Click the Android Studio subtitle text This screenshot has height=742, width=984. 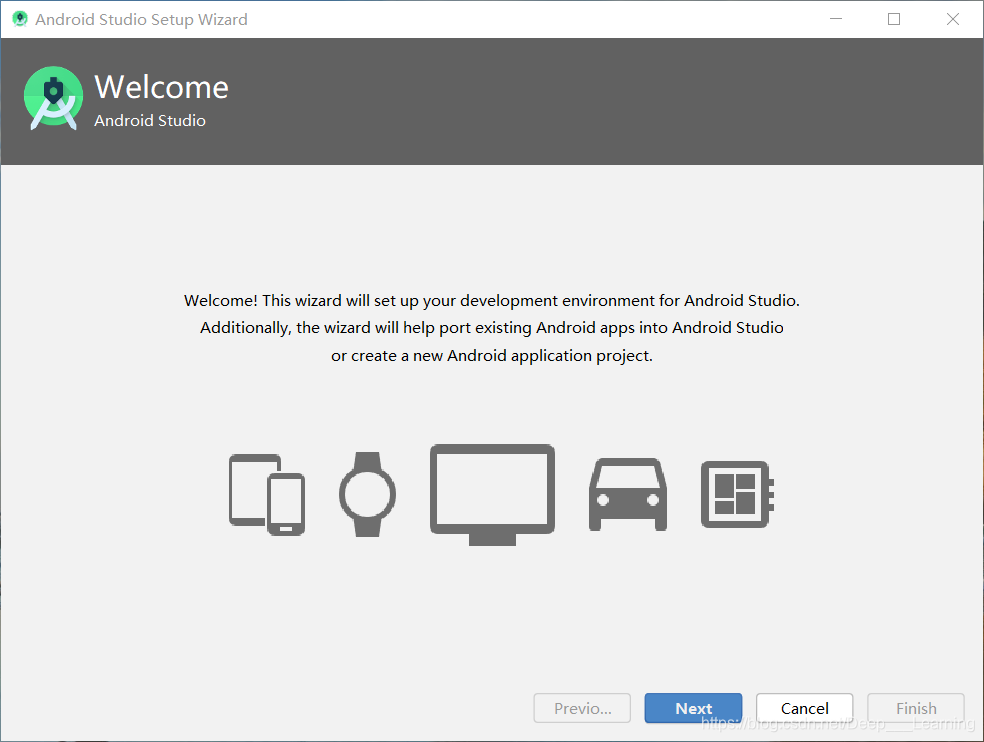150,121
